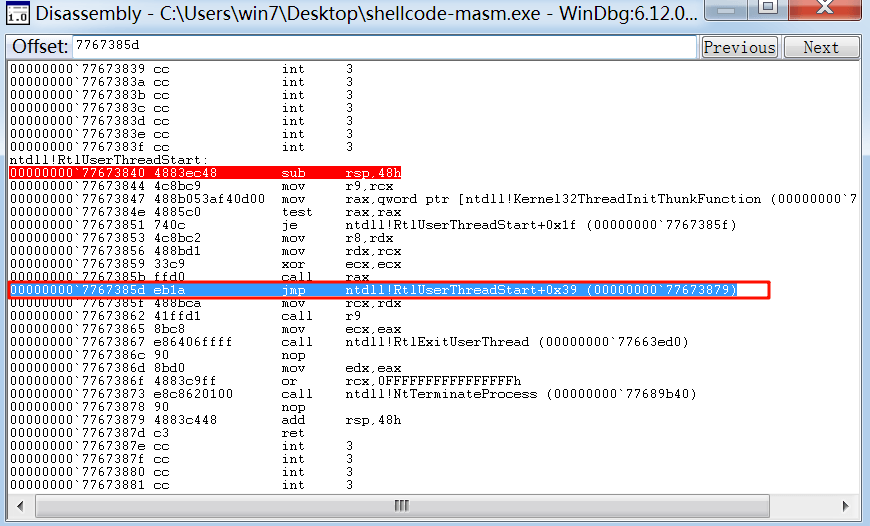870x526 pixels.
Task: Minimize the Disassembly window
Action: click(x=724, y=10)
